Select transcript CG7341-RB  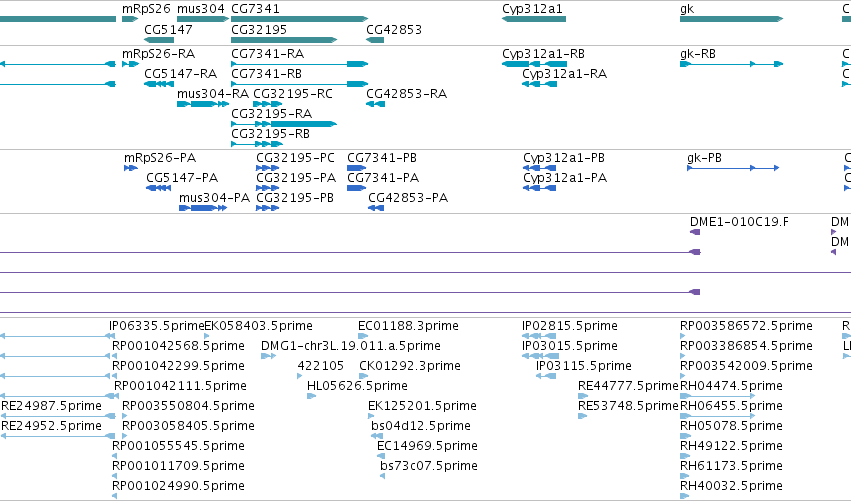pyautogui.click(x=300, y=84)
